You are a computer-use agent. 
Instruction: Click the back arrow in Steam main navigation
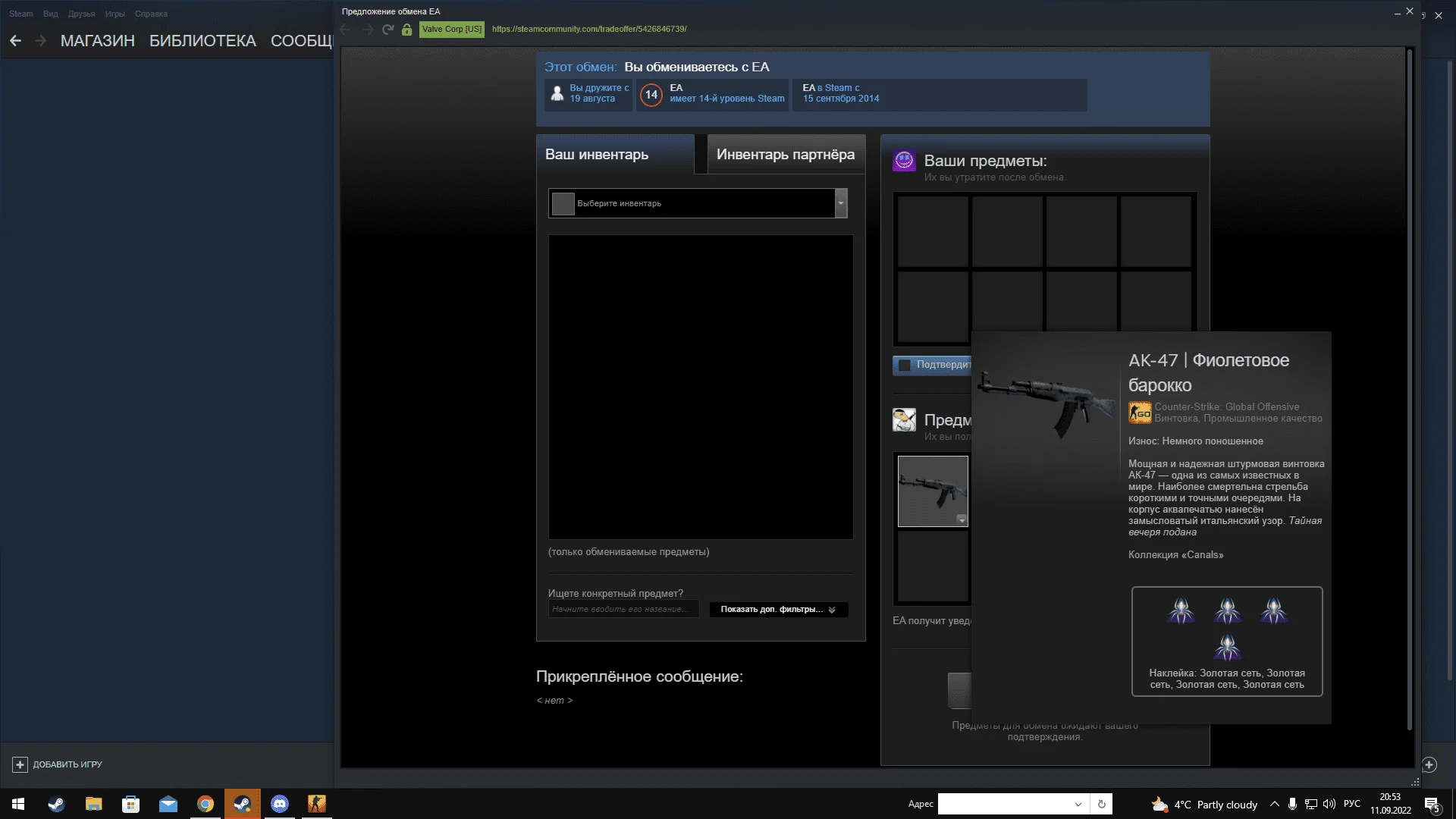tap(15, 41)
